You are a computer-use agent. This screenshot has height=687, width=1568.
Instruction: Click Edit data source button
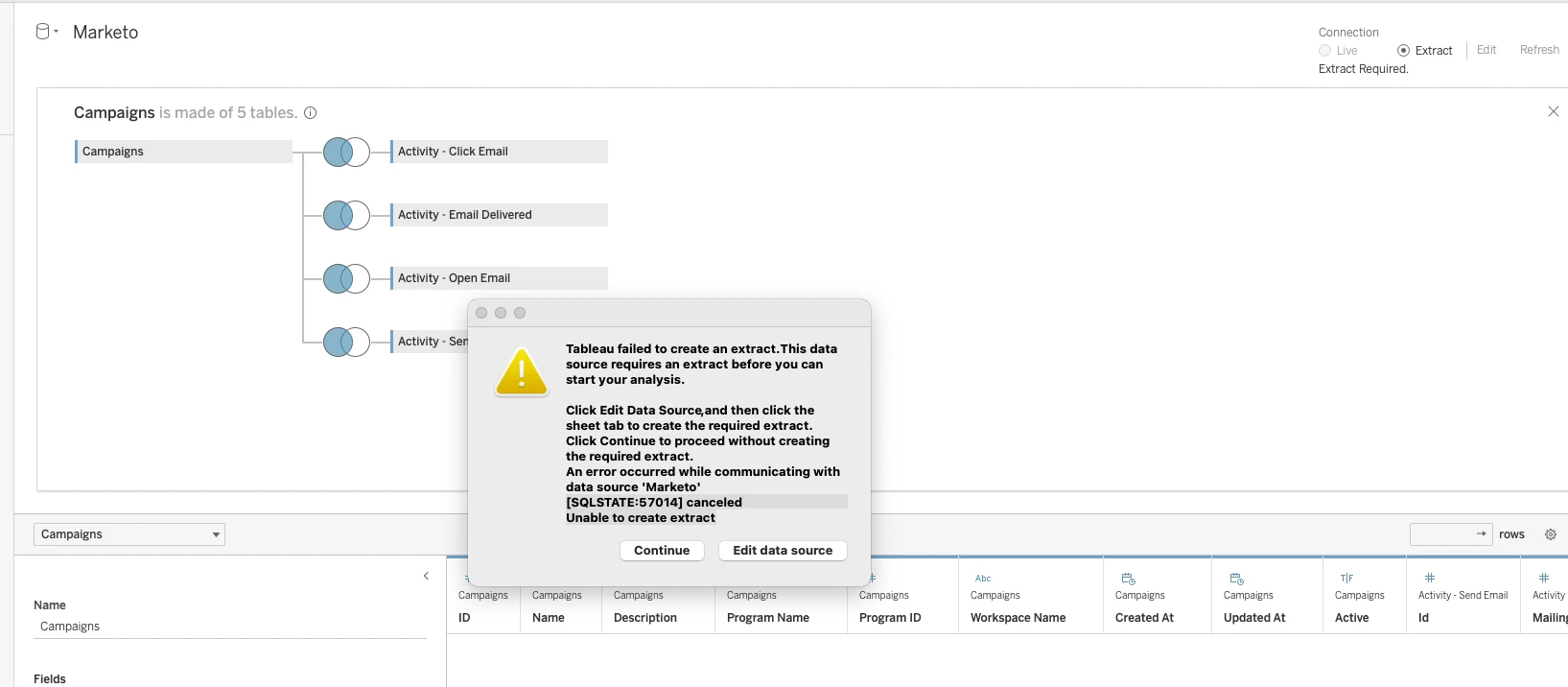(783, 551)
